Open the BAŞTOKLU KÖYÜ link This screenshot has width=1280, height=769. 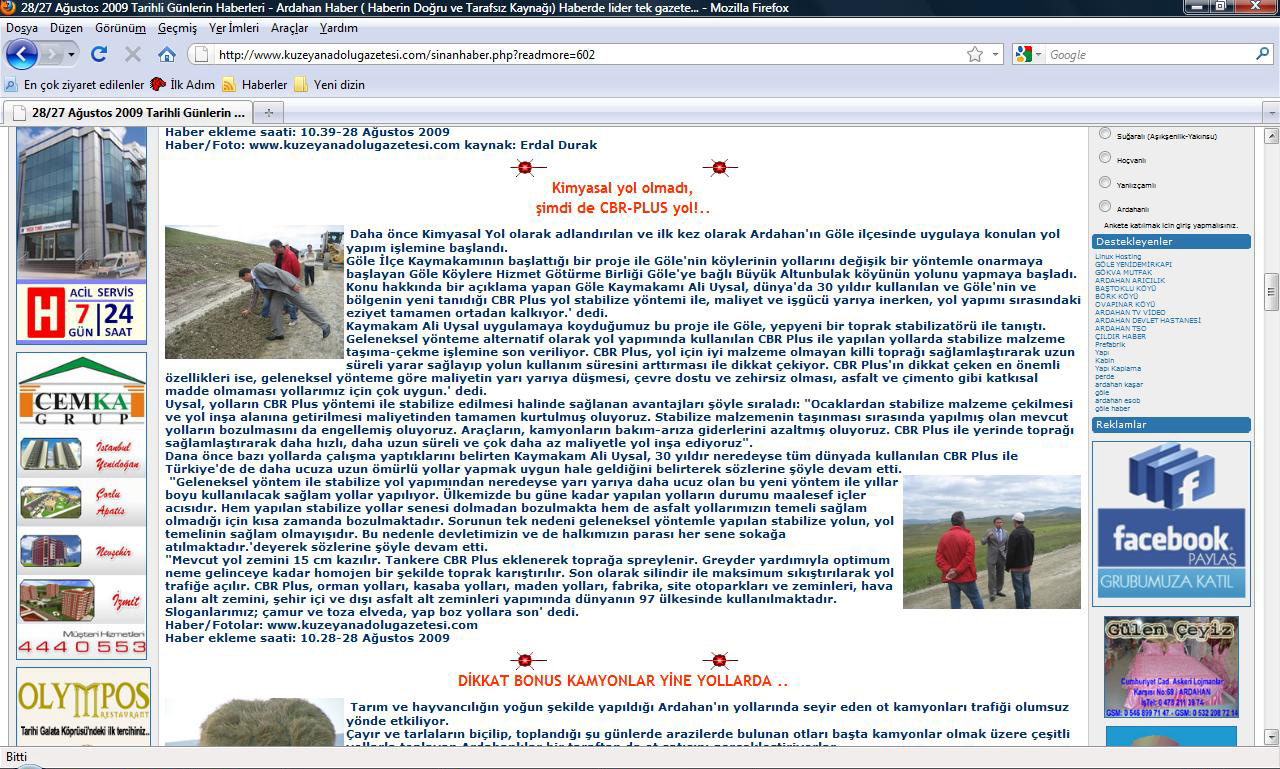coord(1126,288)
